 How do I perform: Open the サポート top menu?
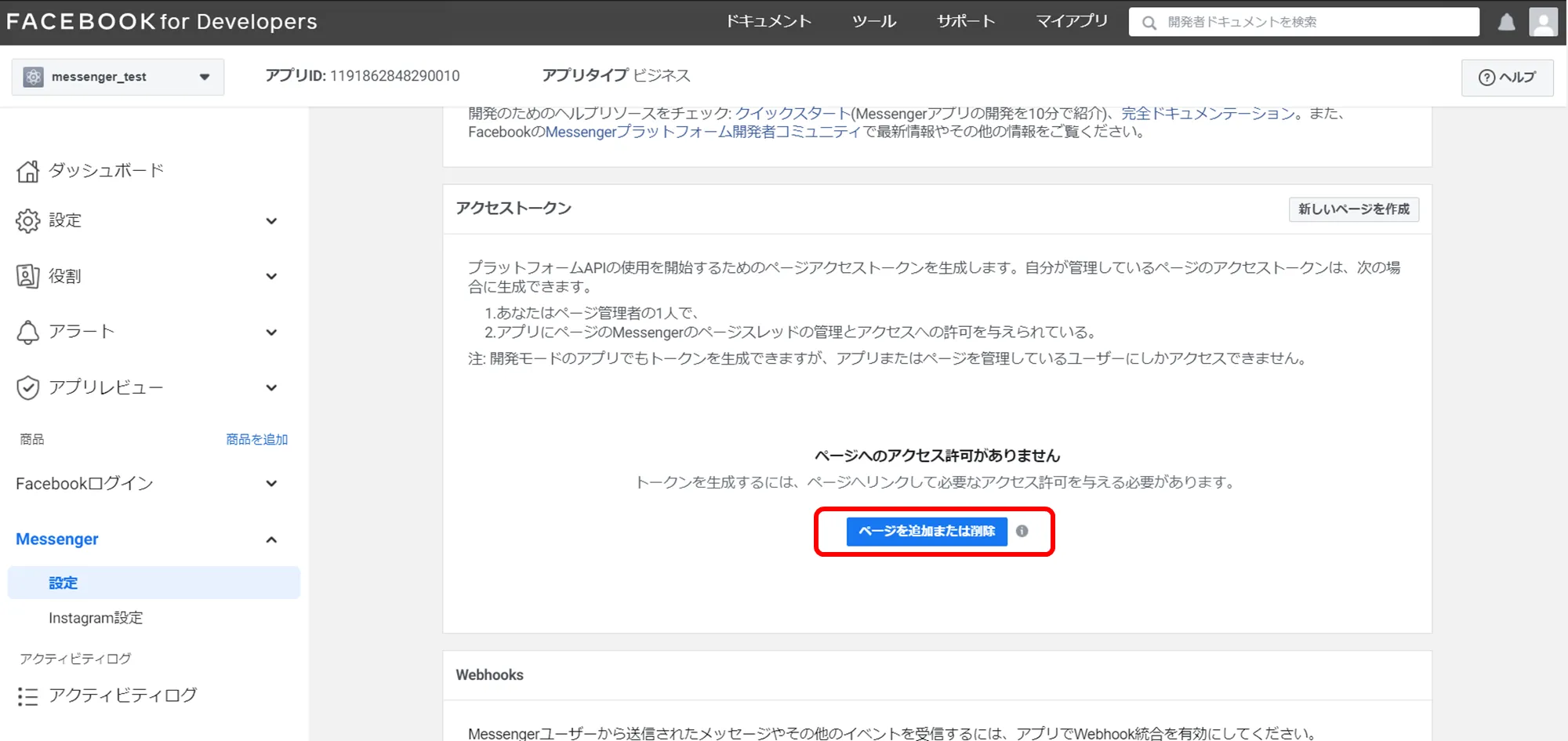coord(966,21)
